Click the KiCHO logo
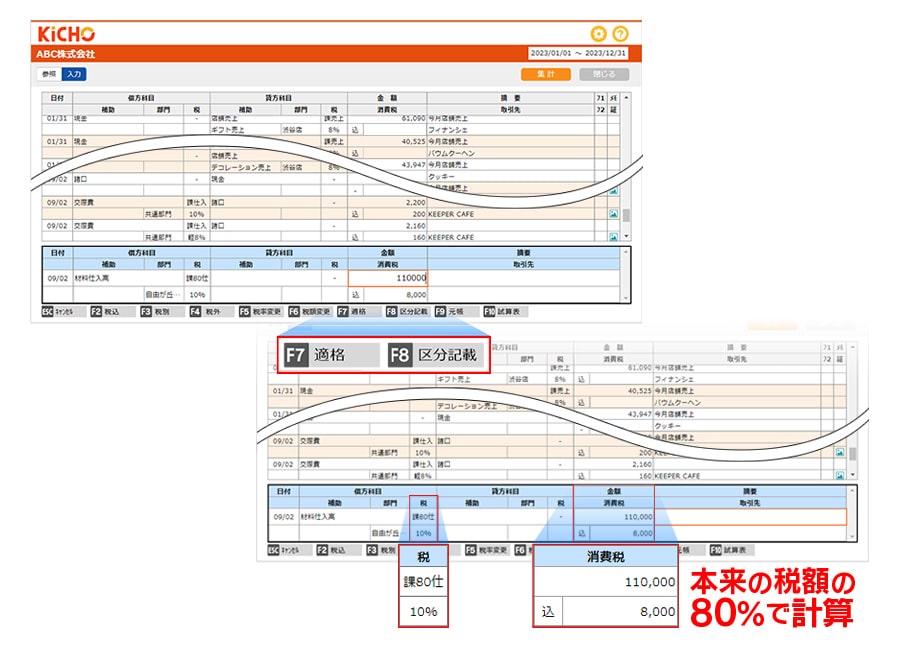 [66, 33]
